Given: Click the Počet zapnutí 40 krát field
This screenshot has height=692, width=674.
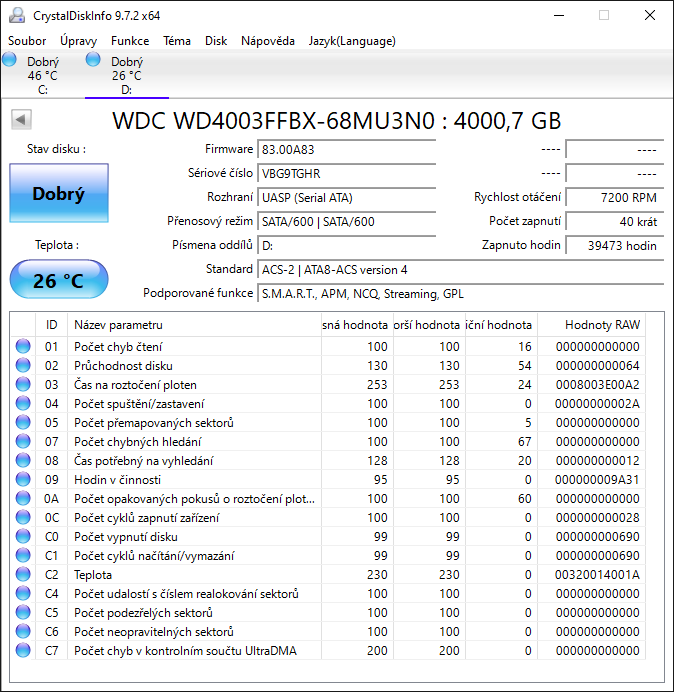Looking at the screenshot, I should (614, 221).
